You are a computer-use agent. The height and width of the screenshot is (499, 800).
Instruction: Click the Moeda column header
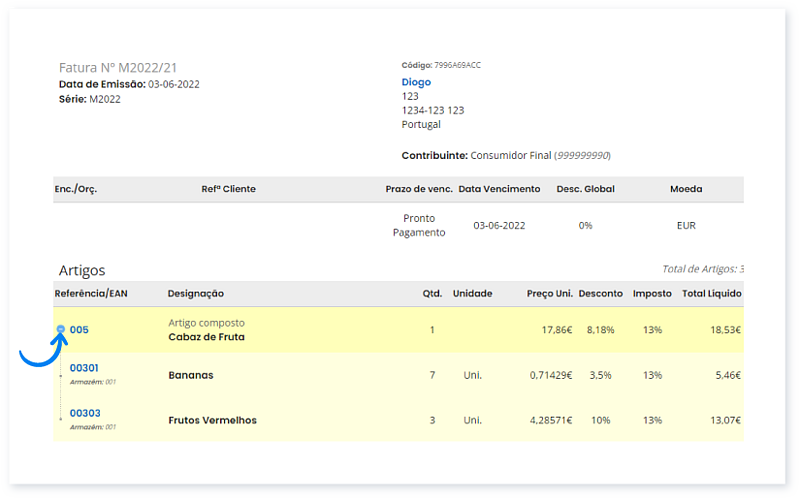click(x=685, y=189)
